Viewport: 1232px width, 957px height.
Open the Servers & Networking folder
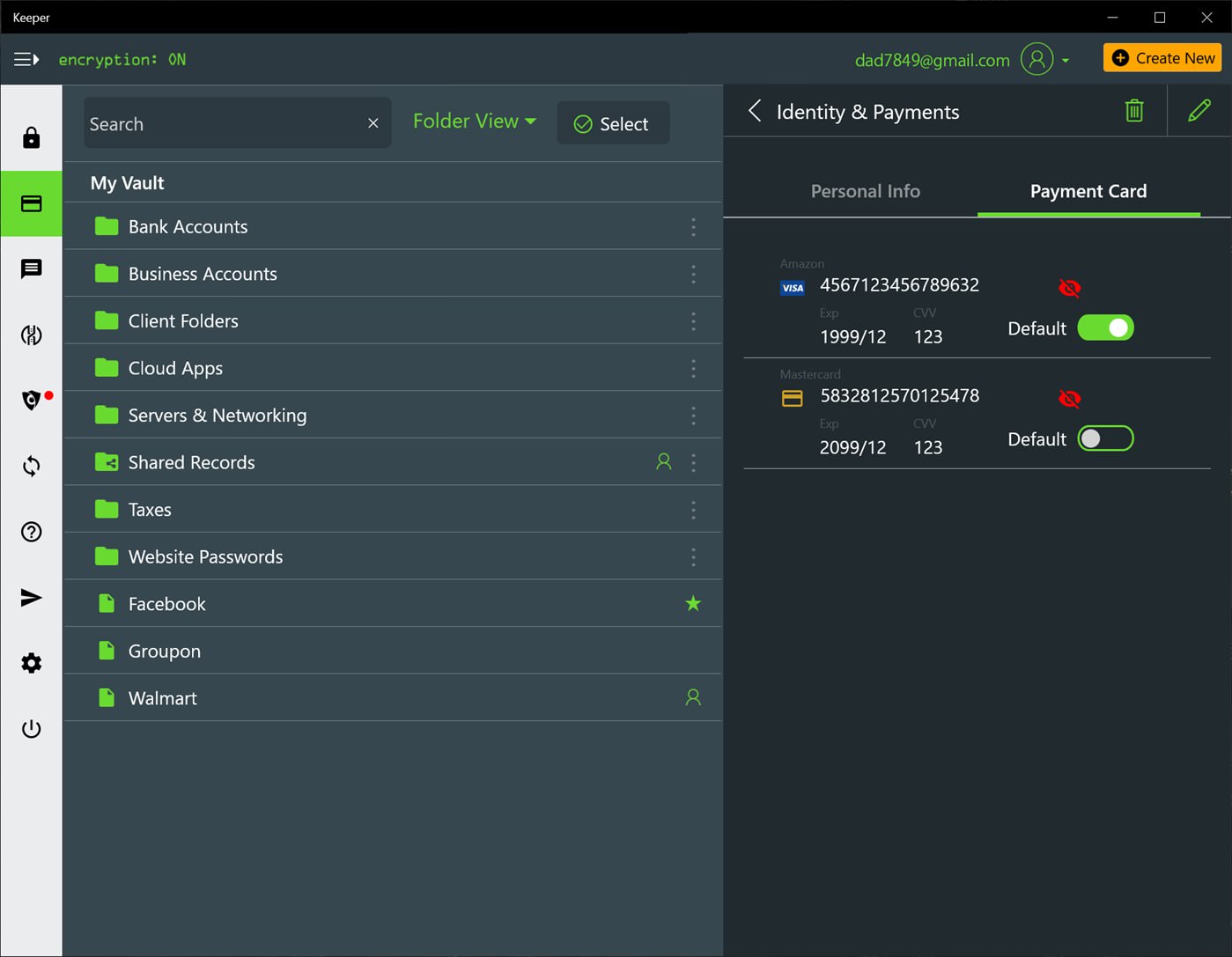(x=393, y=416)
